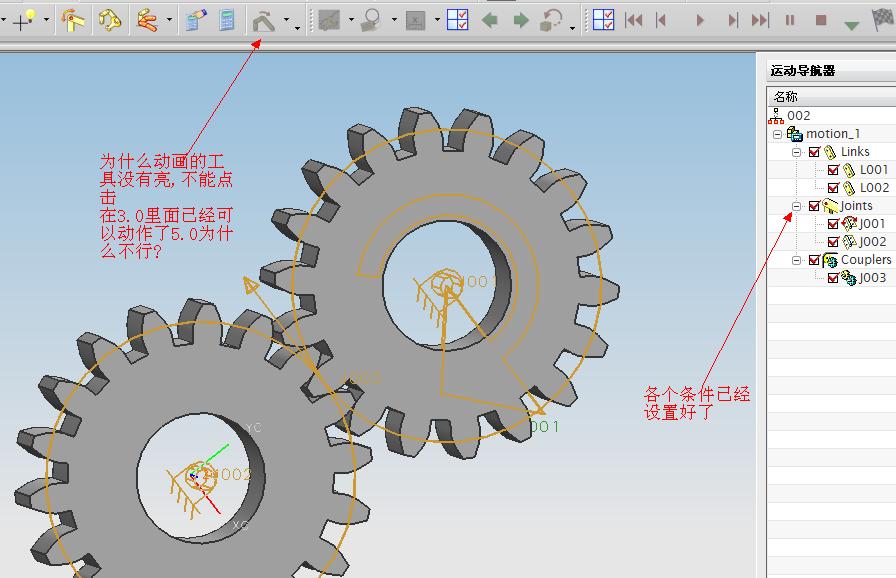Viewport: 896px width, 578px height.
Task: Click checkbox-grid icon left of green back arrow
Action: point(458,20)
